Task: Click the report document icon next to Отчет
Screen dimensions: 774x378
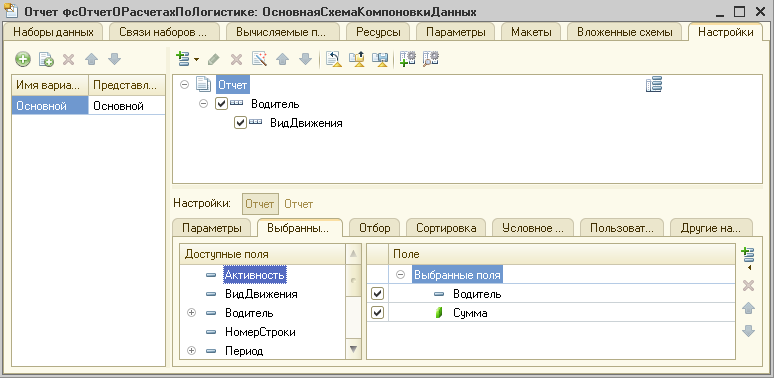Action: click(203, 85)
